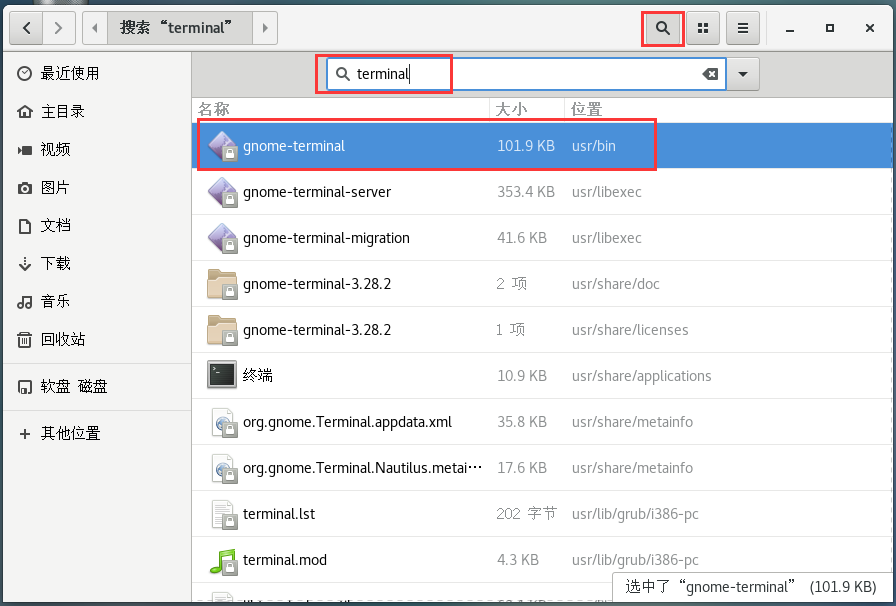Screen dimensions: 896x606
Task: Open 最近使用 in the sidebar
Action: [x=97, y=73]
